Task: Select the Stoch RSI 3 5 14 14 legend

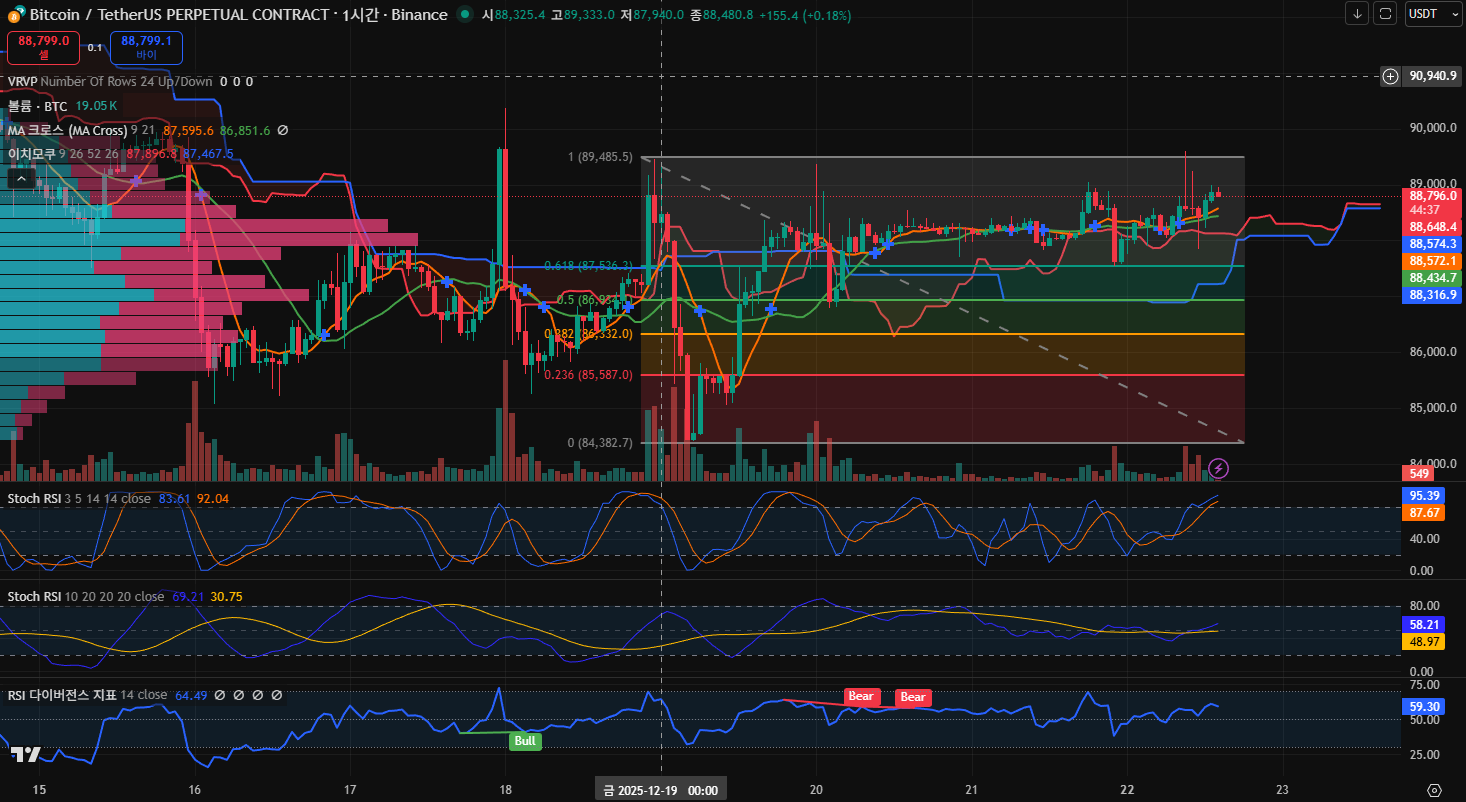Action: (x=80, y=498)
